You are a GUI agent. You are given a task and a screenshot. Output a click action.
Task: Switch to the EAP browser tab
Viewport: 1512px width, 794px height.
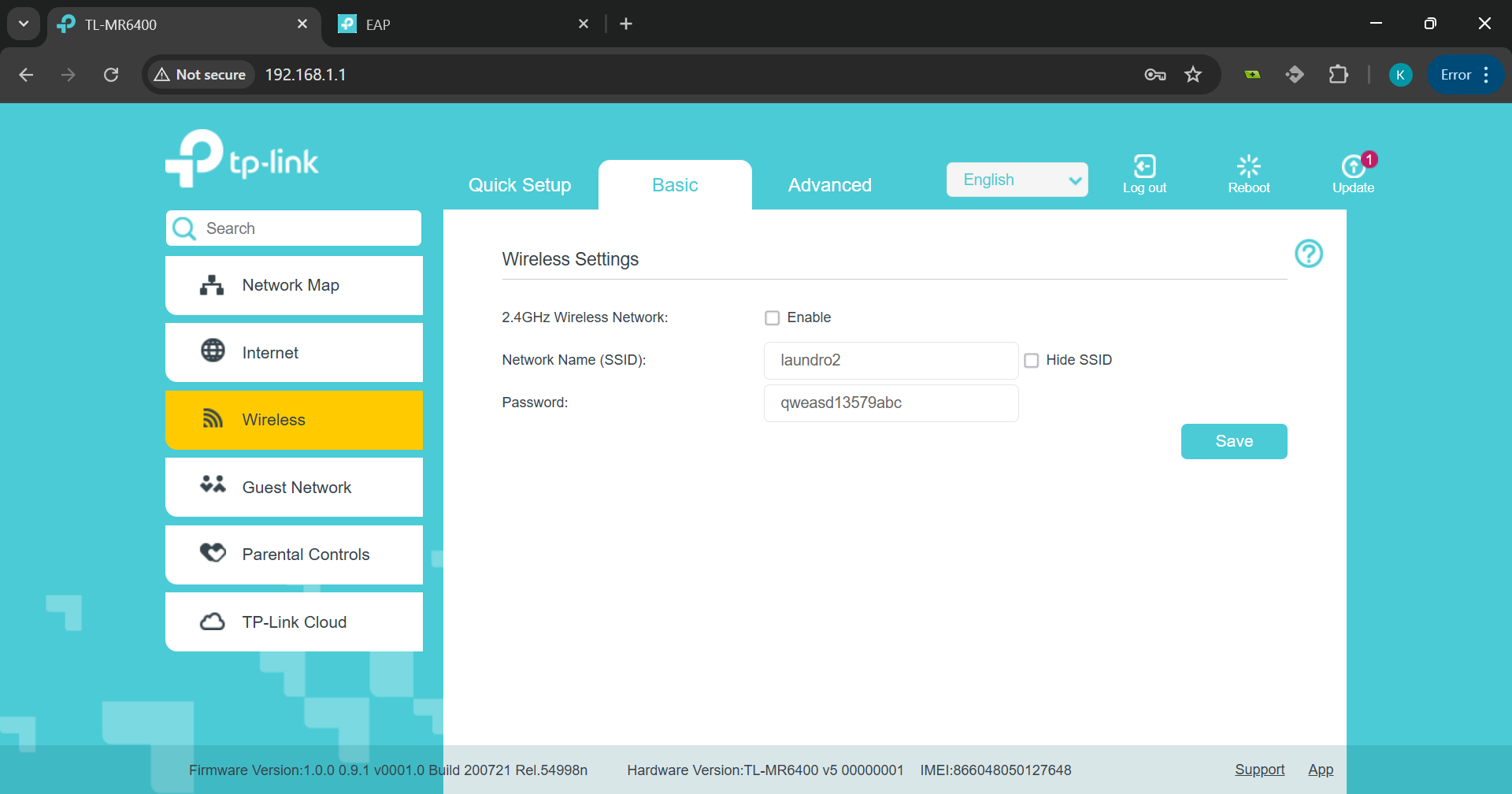point(463,24)
